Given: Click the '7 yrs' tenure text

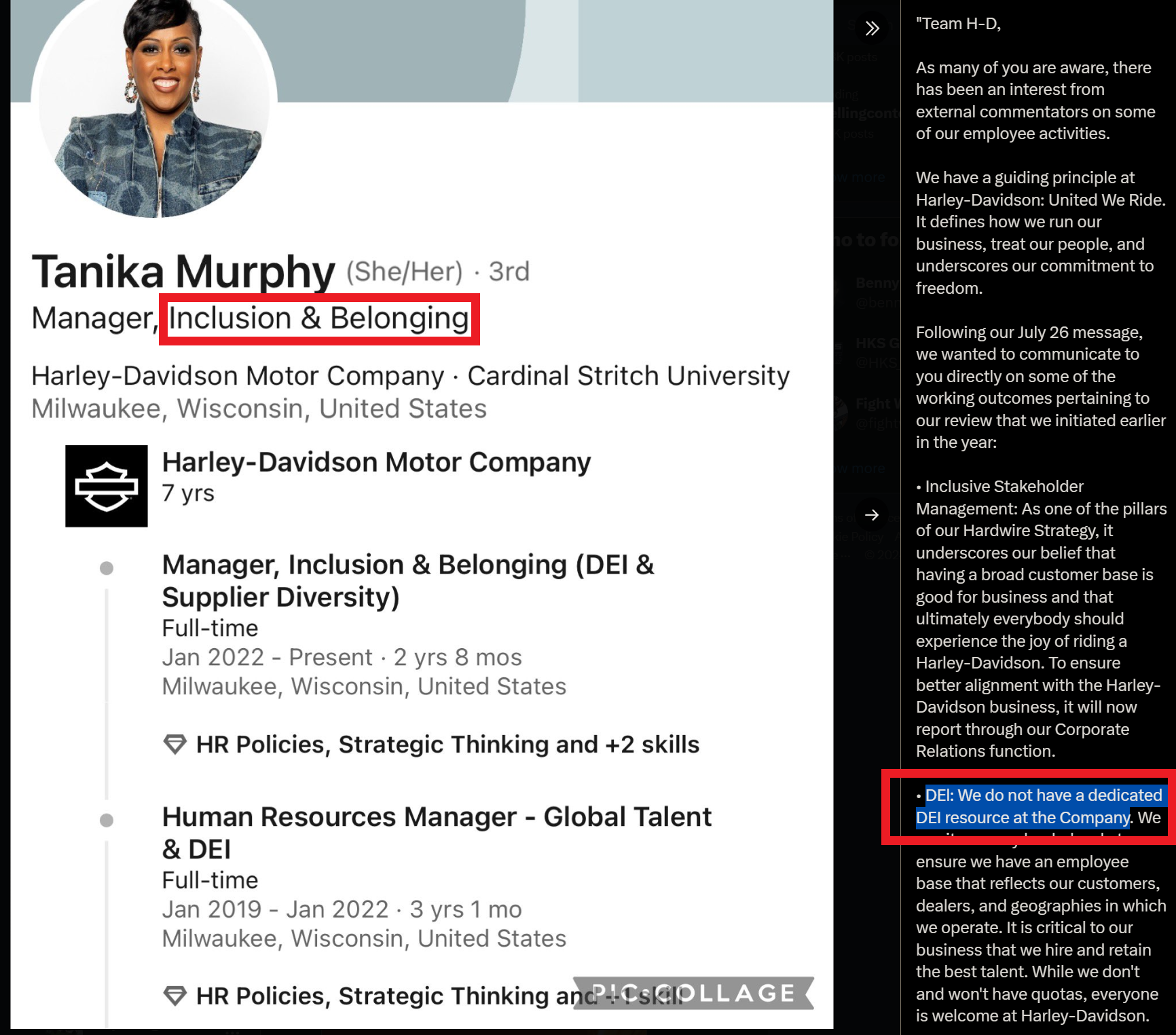Looking at the screenshot, I should click(x=188, y=493).
